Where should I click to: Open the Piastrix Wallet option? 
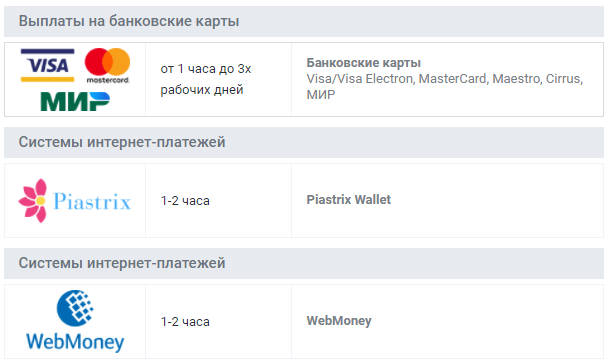[x=349, y=200]
